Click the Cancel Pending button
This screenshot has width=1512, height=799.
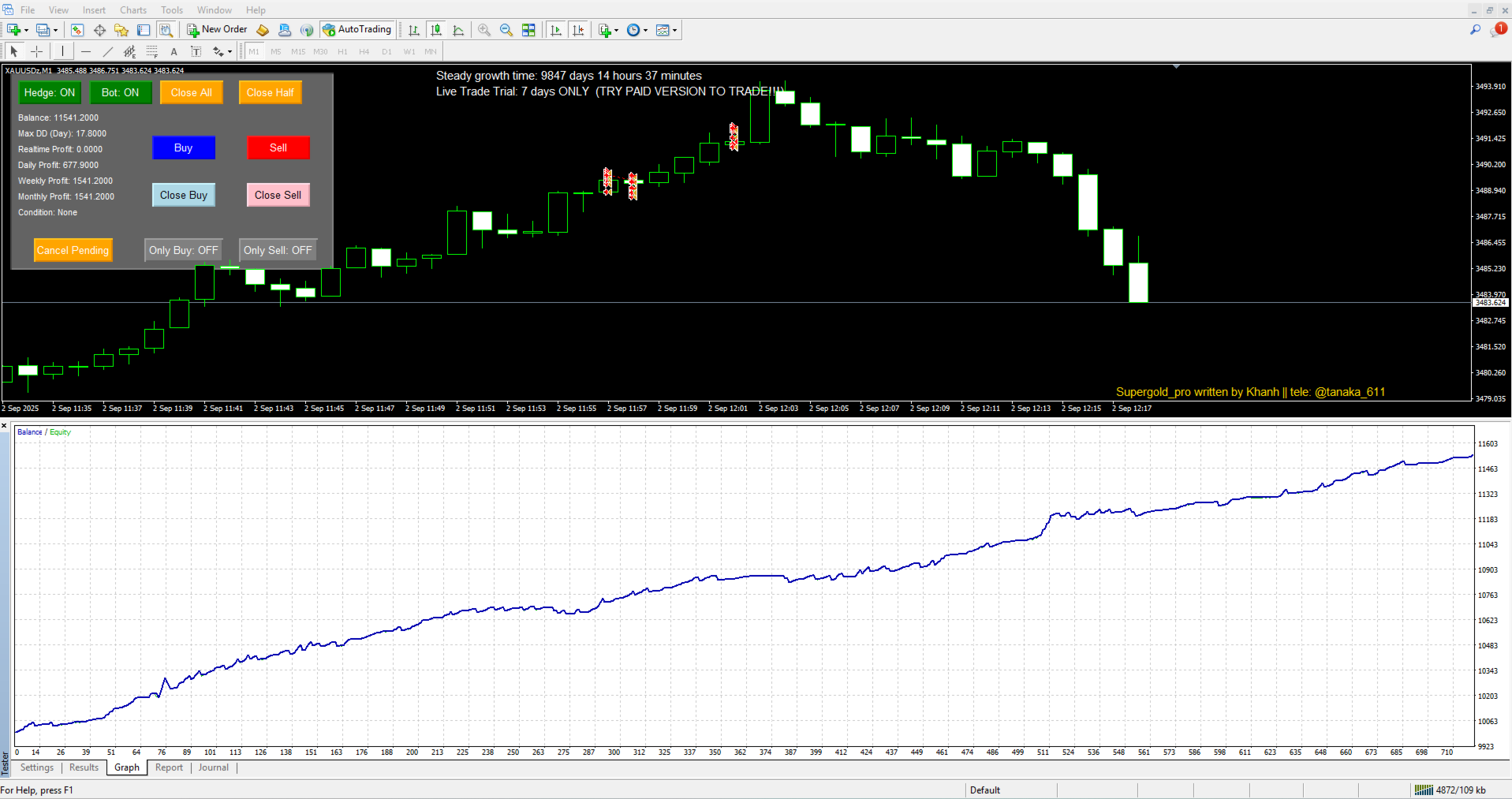pyautogui.click(x=73, y=250)
